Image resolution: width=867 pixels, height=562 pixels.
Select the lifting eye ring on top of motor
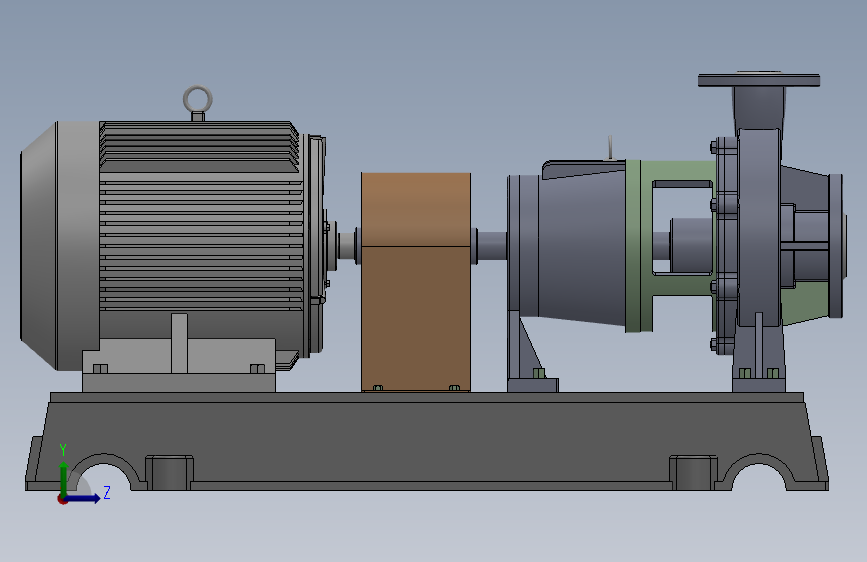(x=197, y=100)
